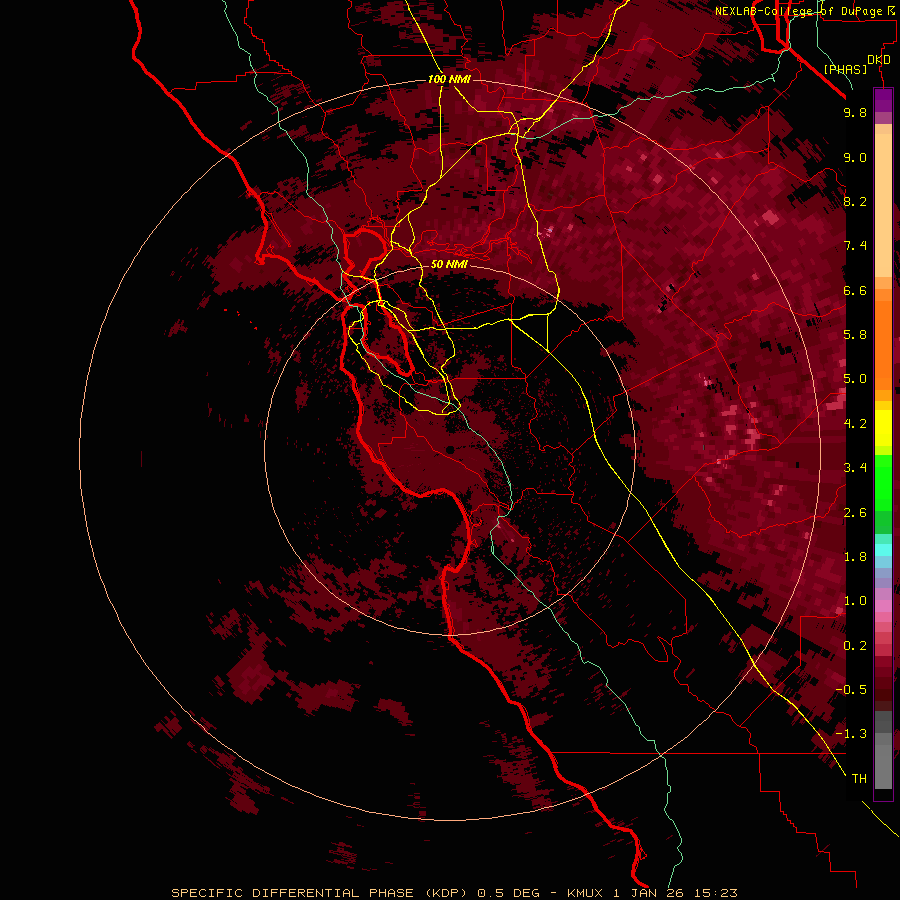Click the 9.0 scale value
This screenshot has width=900, height=900.
click(x=855, y=157)
